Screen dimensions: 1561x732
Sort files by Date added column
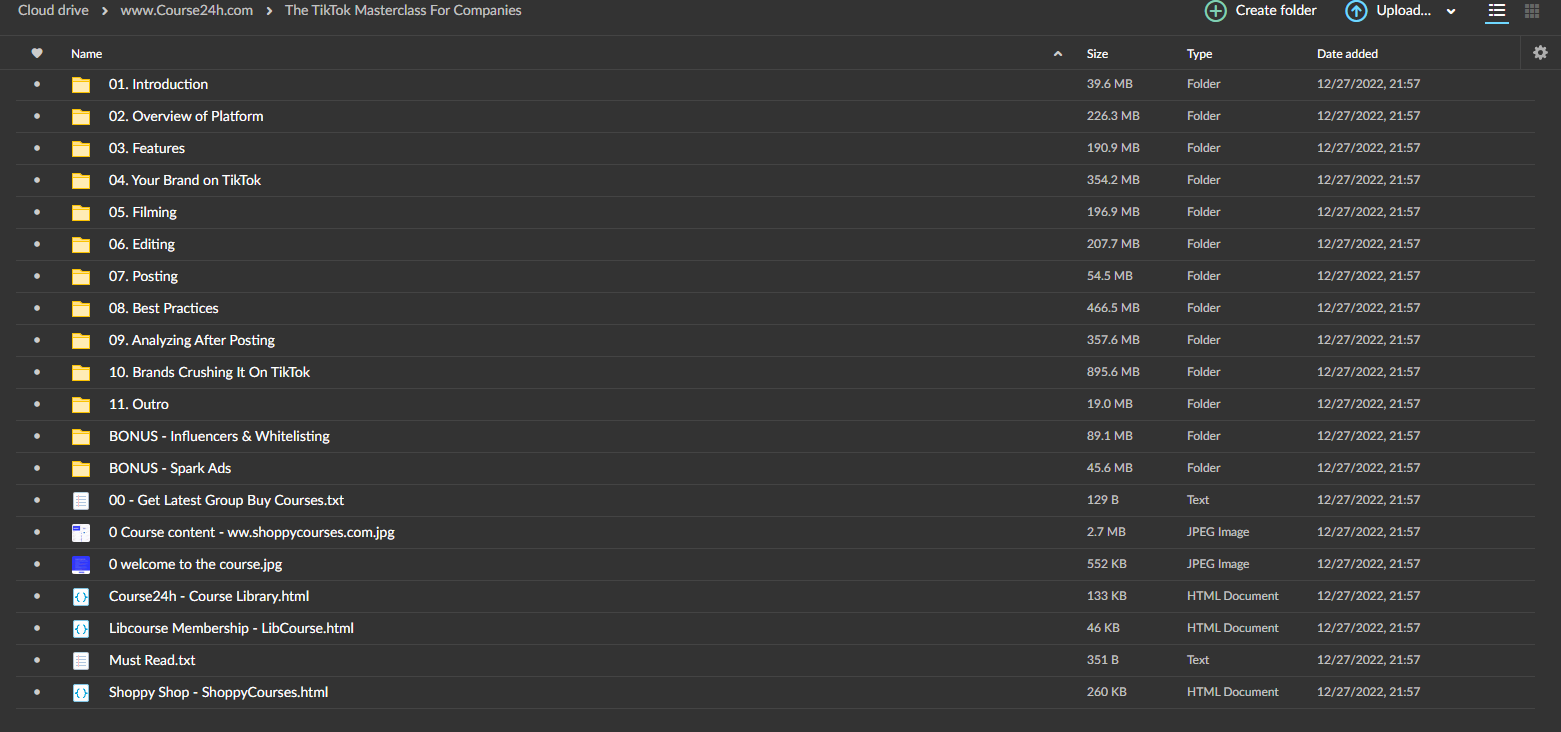(x=1346, y=54)
